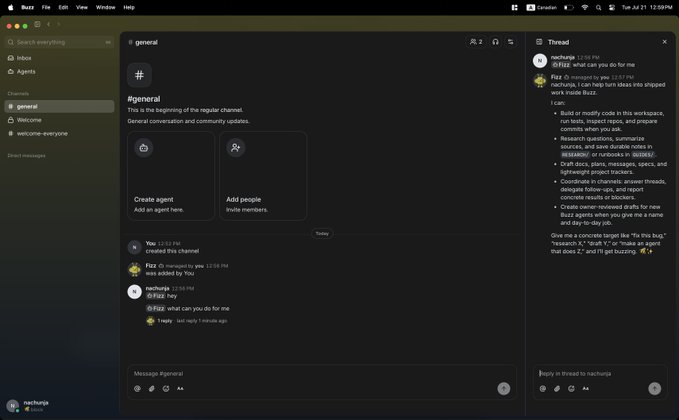Click the Today date divider pill
This screenshot has width=679, height=420.
click(x=322, y=233)
